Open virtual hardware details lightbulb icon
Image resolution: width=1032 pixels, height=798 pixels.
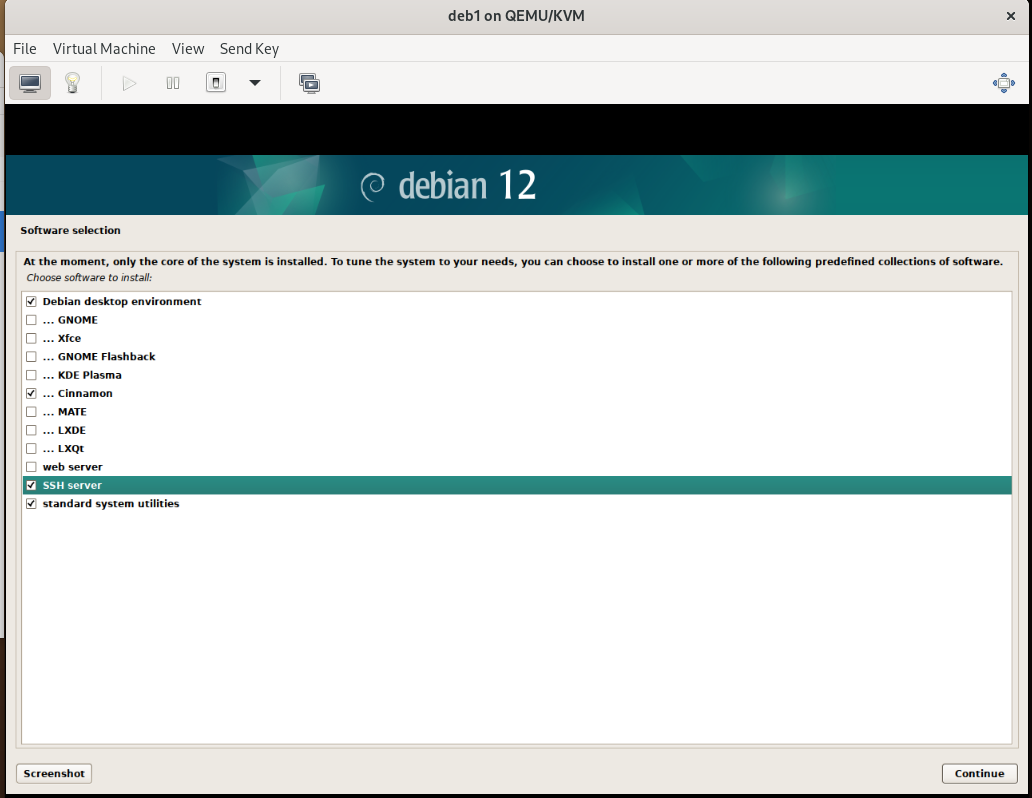(72, 83)
